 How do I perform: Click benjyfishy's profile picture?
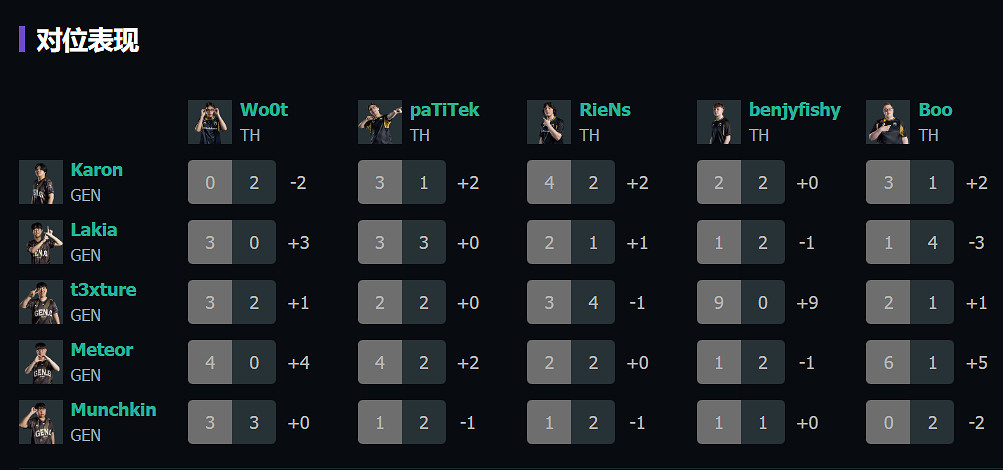(x=719, y=122)
